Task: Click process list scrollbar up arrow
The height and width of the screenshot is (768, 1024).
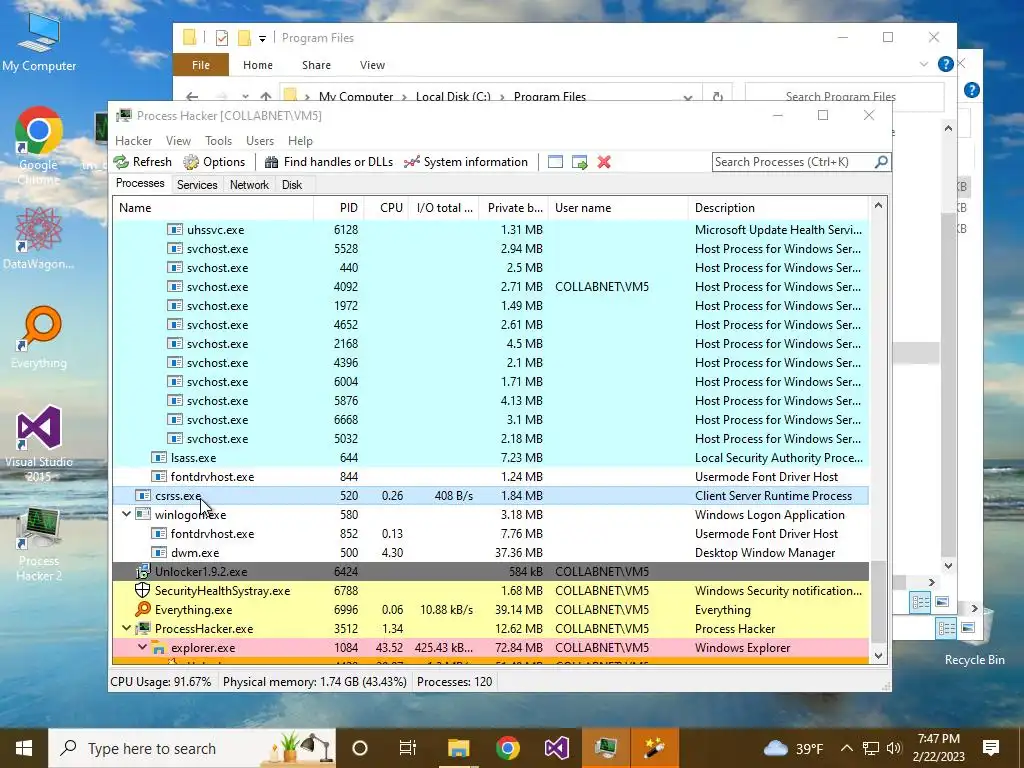Action: (878, 206)
